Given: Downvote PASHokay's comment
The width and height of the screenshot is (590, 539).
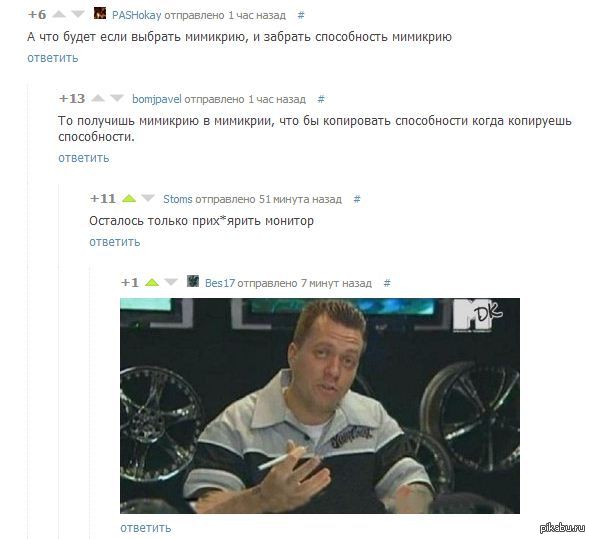Looking at the screenshot, I should point(78,14).
